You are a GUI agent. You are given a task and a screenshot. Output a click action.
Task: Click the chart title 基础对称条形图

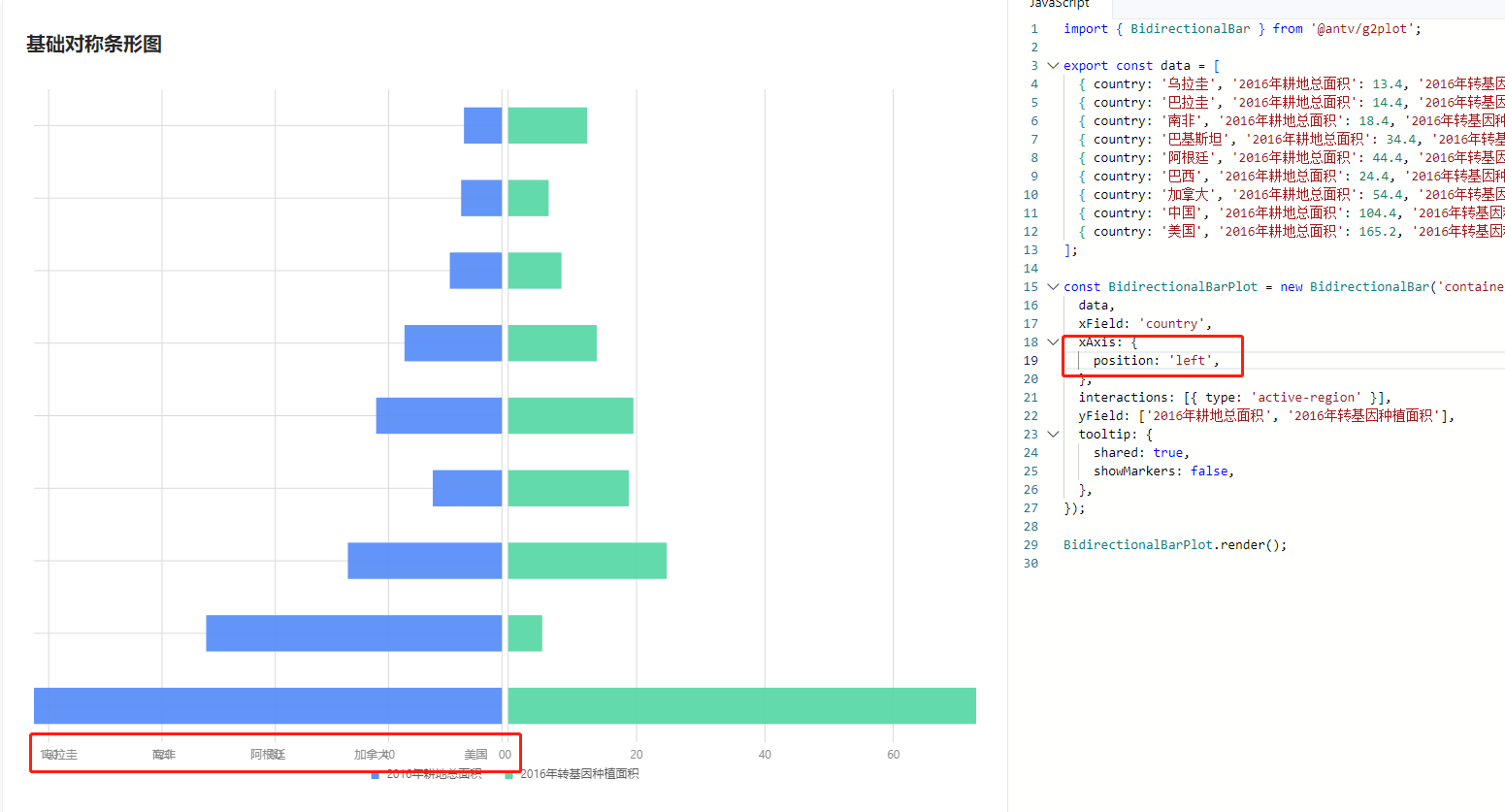[x=92, y=45]
